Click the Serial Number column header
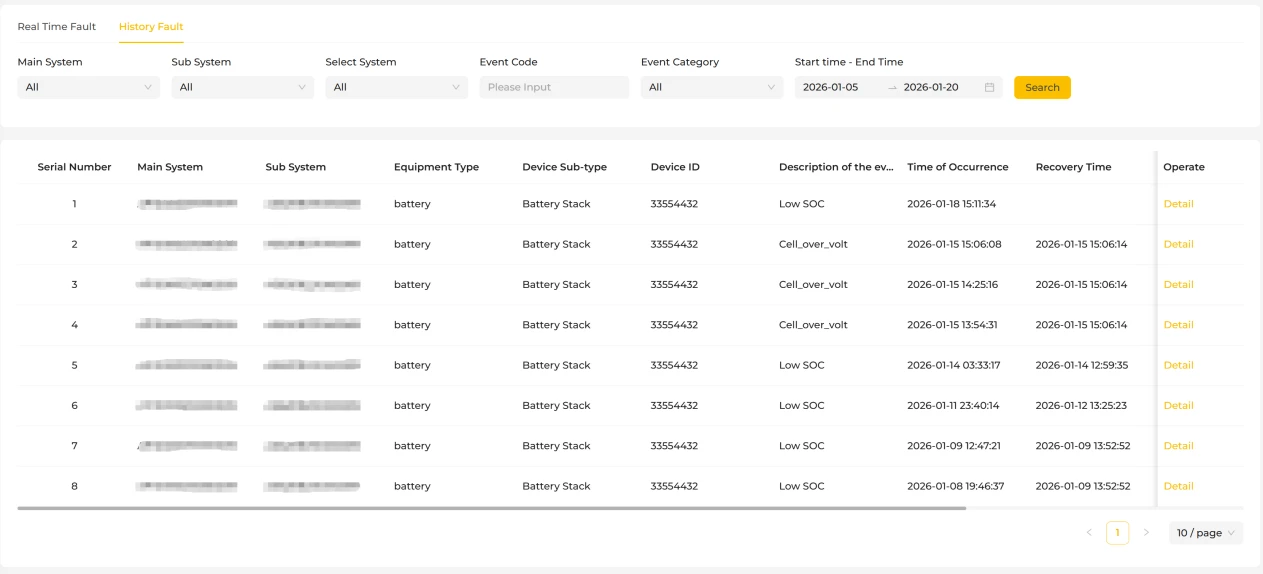 pyautogui.click(x=74, y=167)
